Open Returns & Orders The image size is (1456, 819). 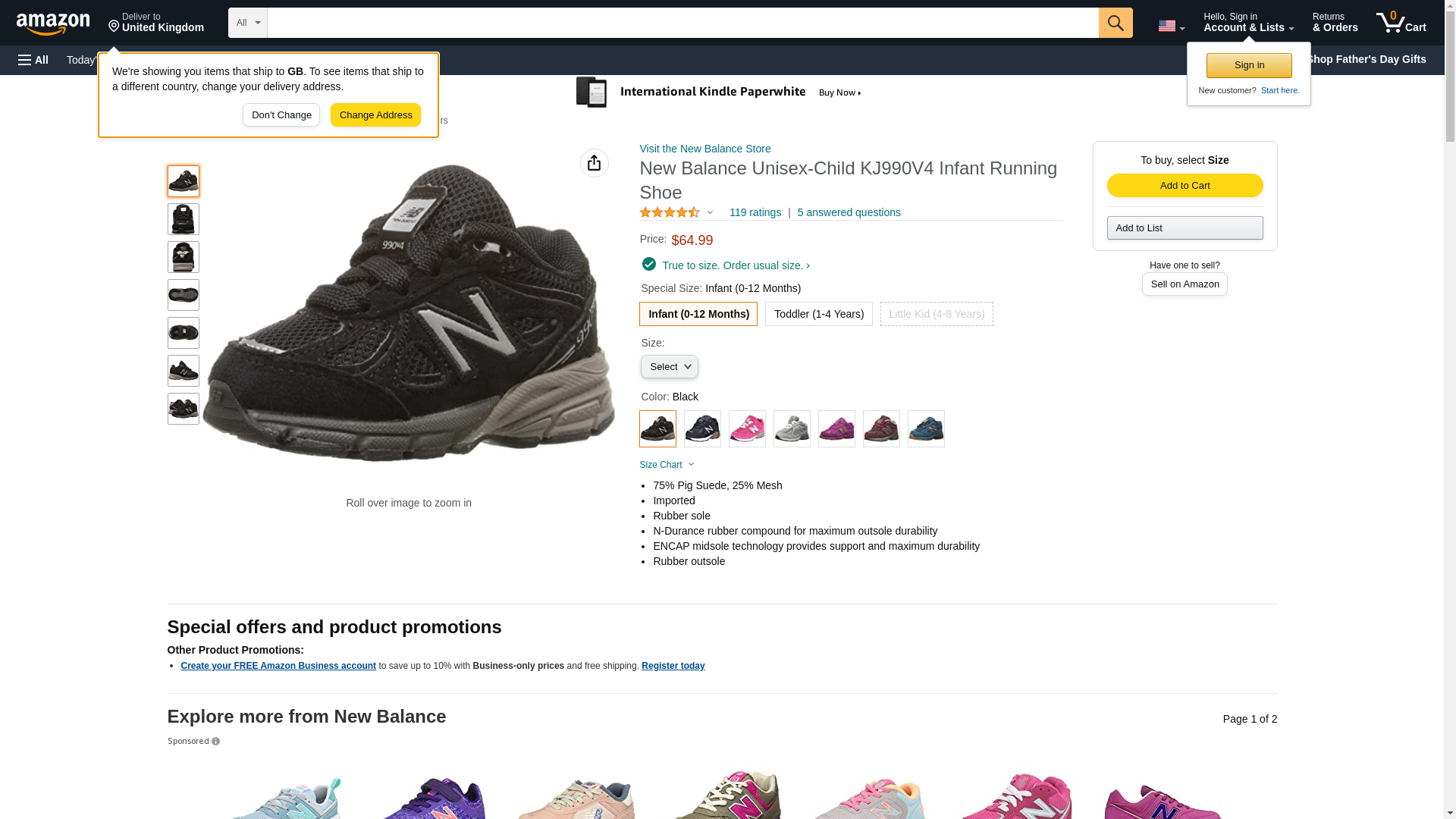pos(1335,23)
